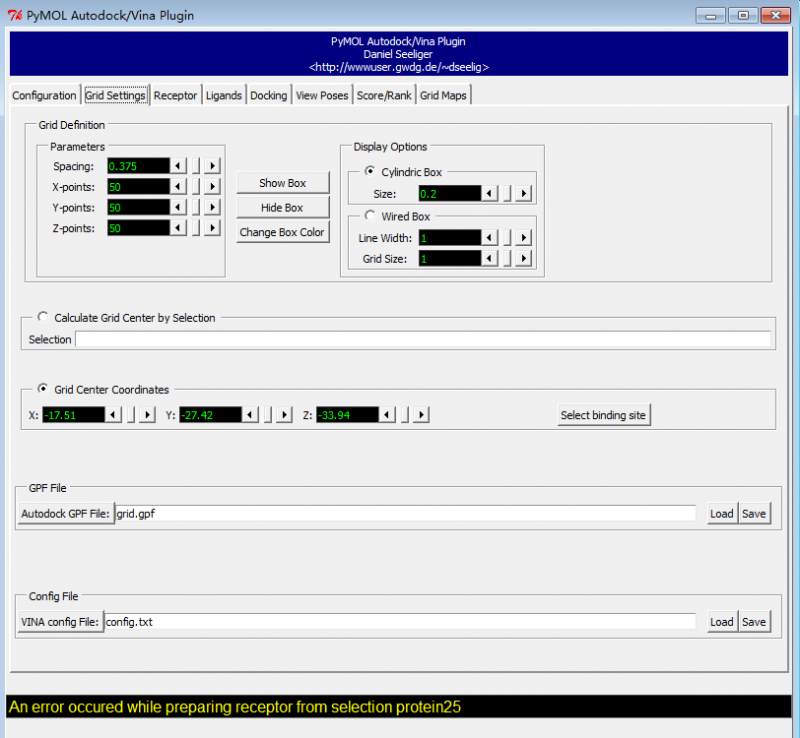Screen dimensions: 800x738
Task: Click the Show Box button
Action: click(x=283, y=183)
